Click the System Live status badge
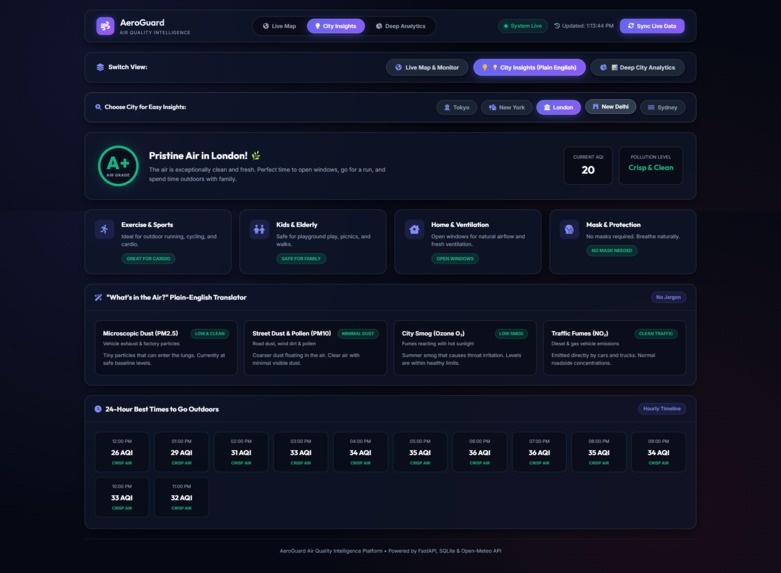Viewport: 781px width, 573px height. (522, 26)
